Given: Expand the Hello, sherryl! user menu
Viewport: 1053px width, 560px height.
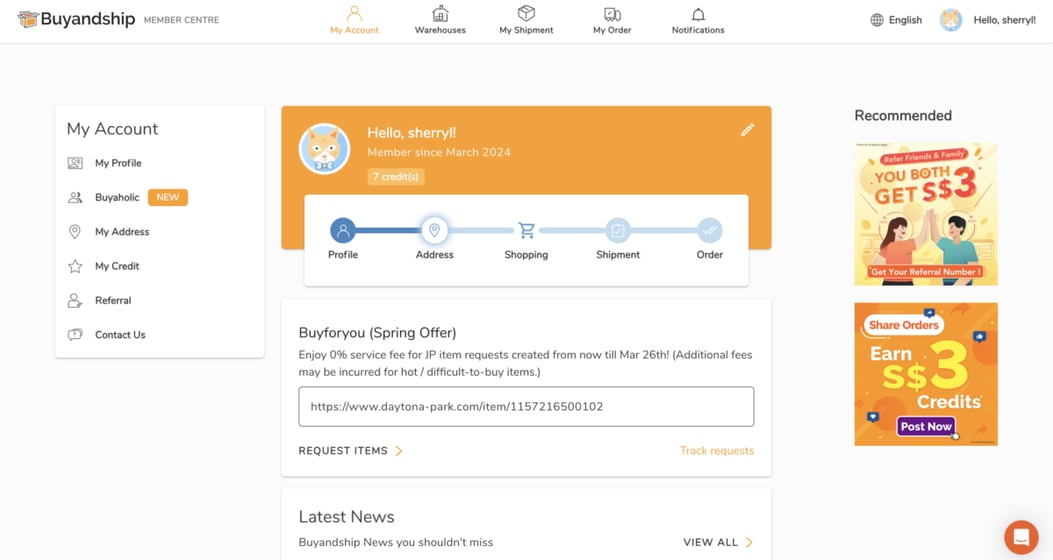Looking at the screenshot, I should pos(988,20).
